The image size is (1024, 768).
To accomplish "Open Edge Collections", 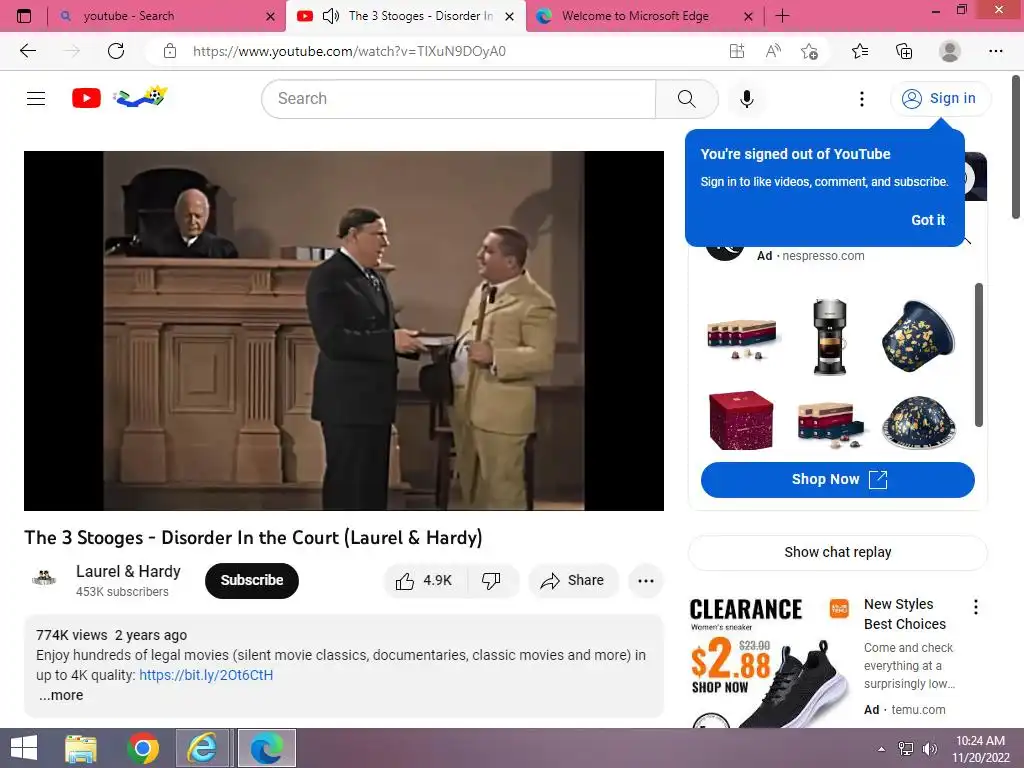I will (x=904, y=51).
